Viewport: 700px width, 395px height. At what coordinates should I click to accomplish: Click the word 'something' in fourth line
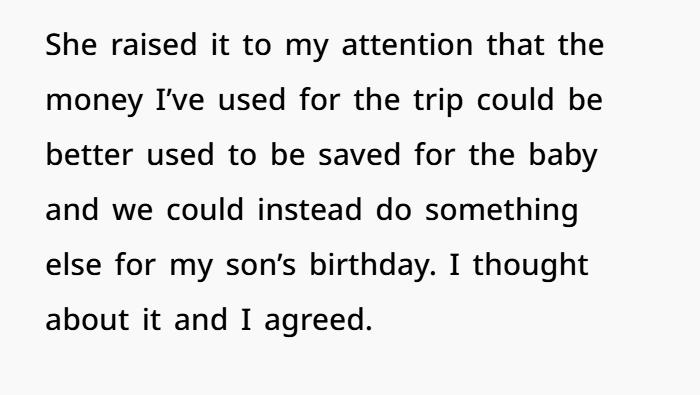(501, 211)
